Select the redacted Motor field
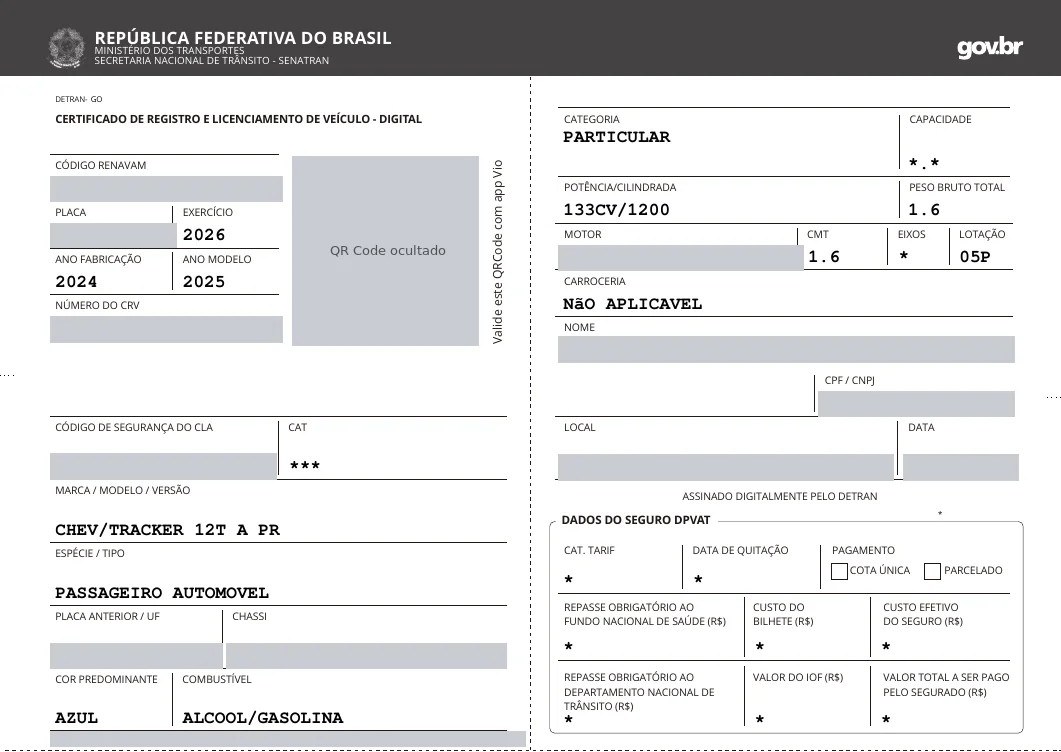This screenshot has width=1061, height=752. [x=681, y=258]
